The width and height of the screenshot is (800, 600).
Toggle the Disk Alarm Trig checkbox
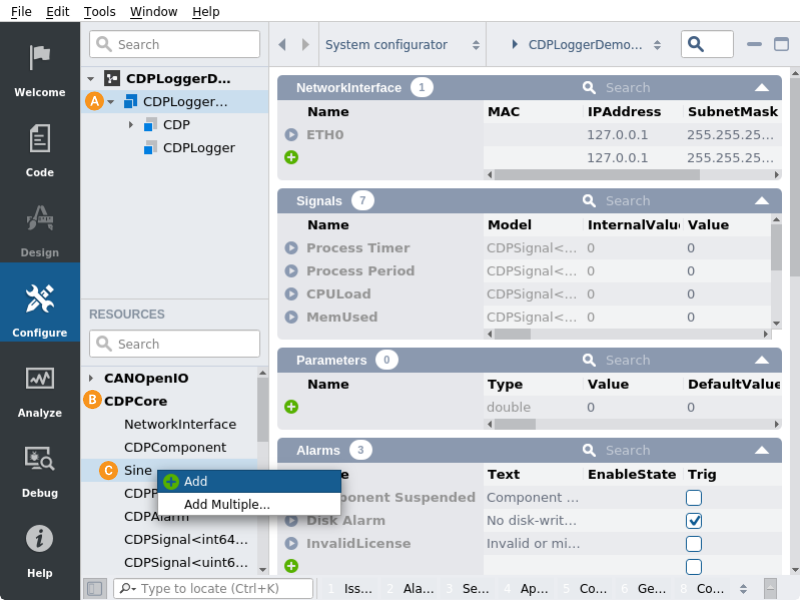click(694, 521)
